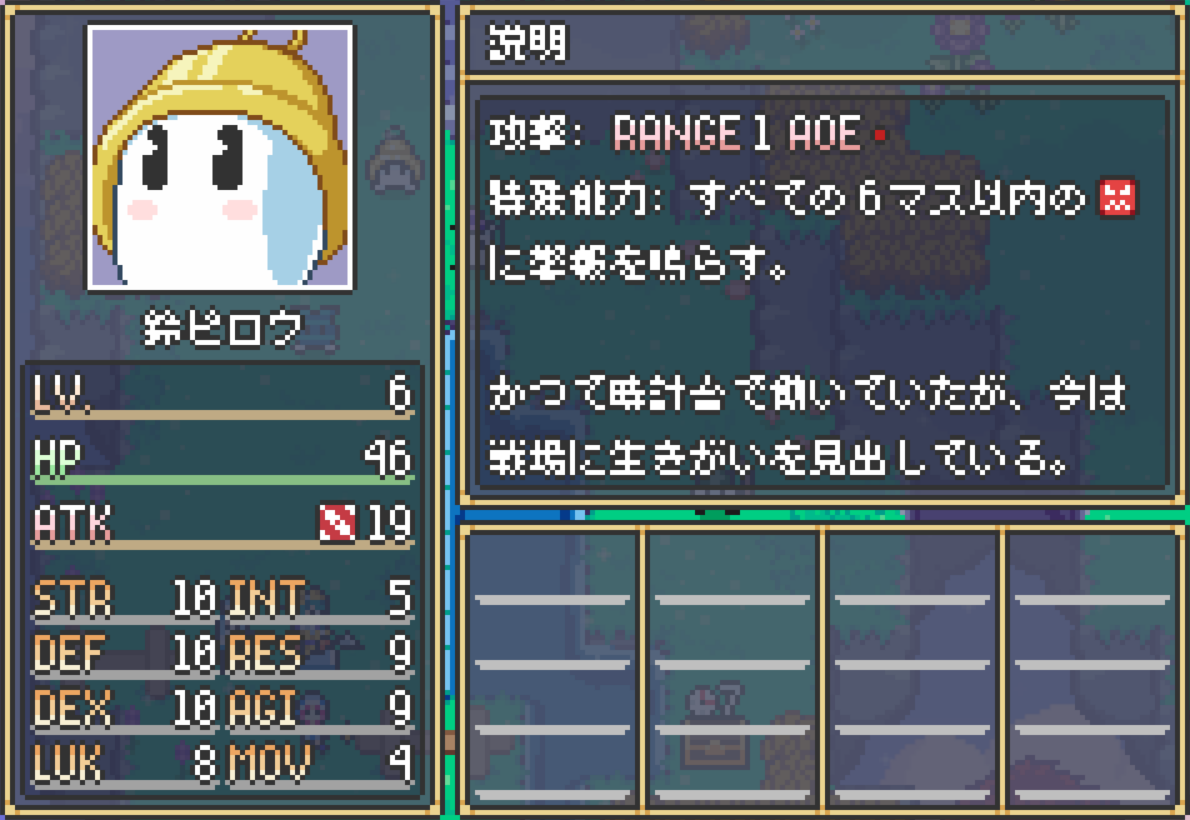The height and width of the screenshot is (820, 1190).
Task: Click the DEX stat entry
Action: tap(126, 709)
